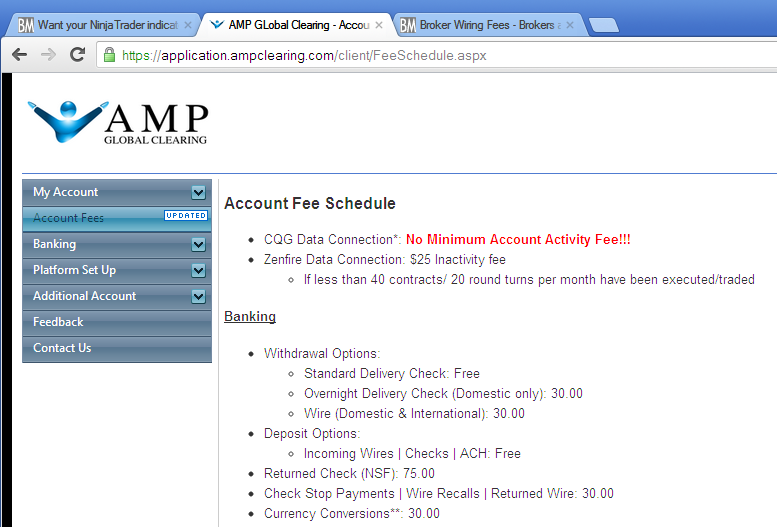777x527 pixels.
Task: Expand the Additional Account dropdown arrow
Action: (198, 296)
